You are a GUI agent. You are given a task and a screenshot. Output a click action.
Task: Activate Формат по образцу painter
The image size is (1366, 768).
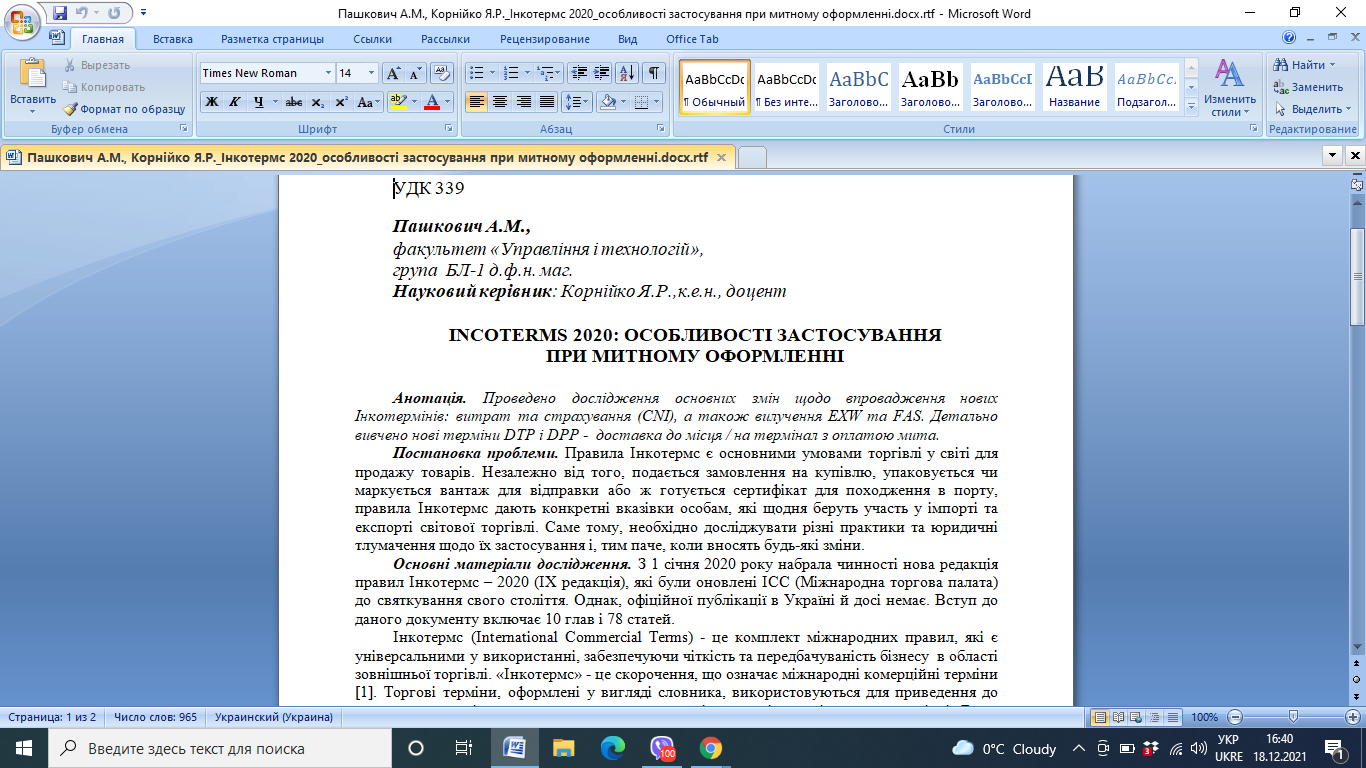(x=124, y=109)
